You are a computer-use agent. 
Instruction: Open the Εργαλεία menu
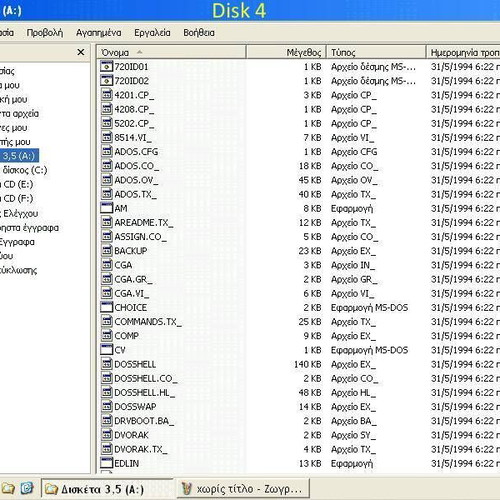point(152,33)
